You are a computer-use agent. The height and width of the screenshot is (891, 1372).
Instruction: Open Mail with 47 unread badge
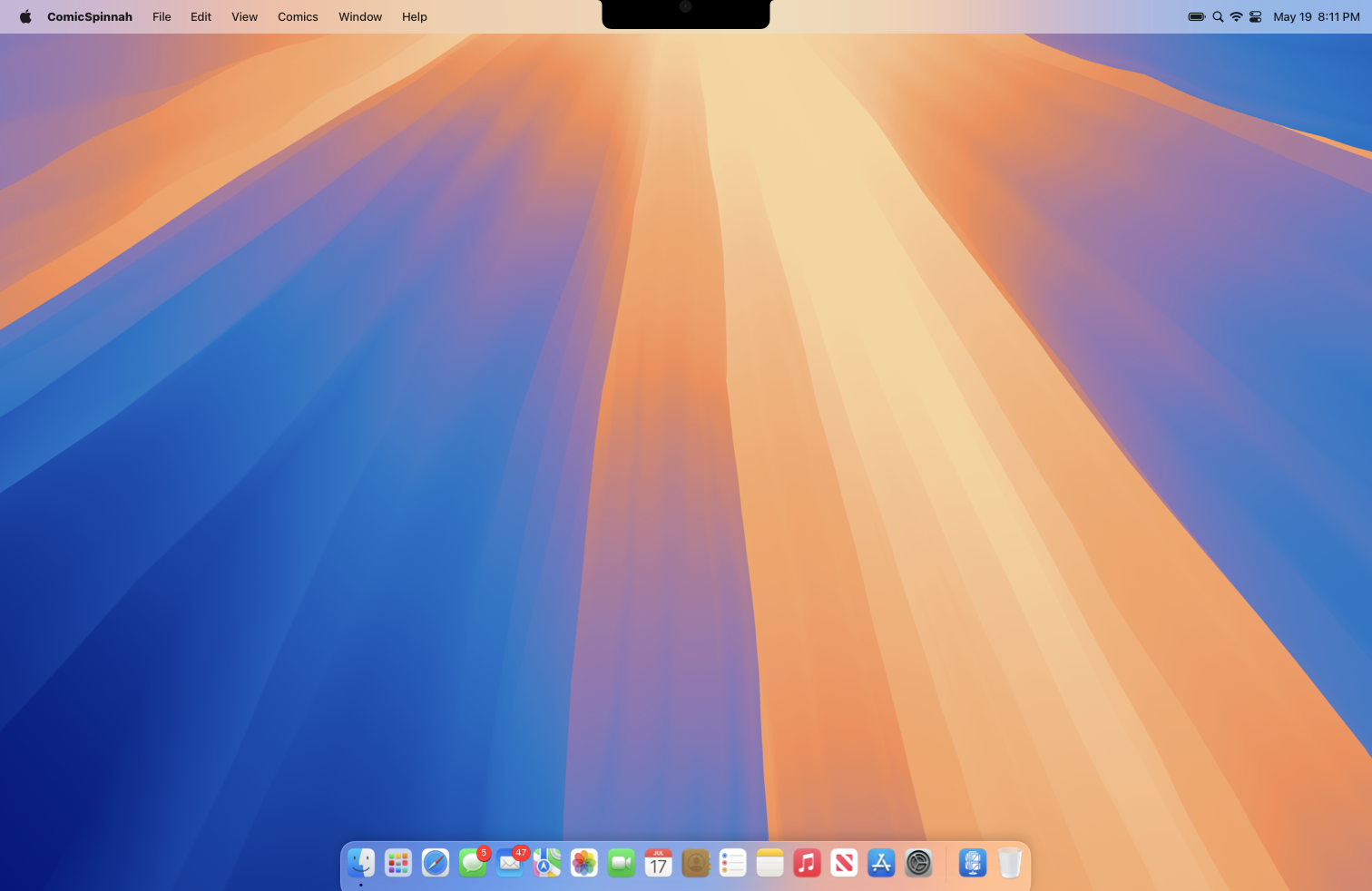[x=510, y=863]
